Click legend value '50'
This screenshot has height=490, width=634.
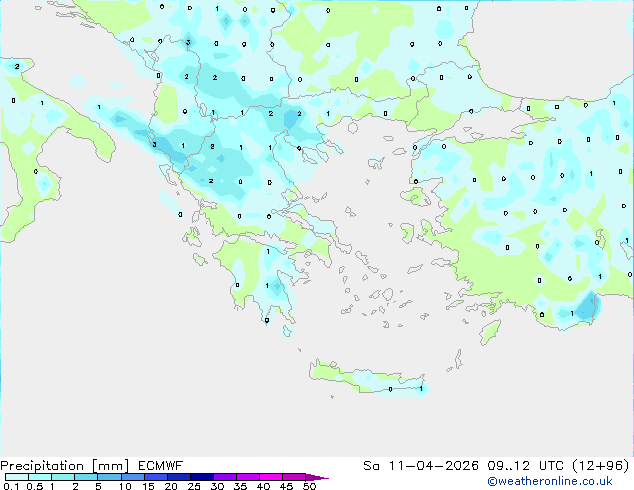coord(309,486)
